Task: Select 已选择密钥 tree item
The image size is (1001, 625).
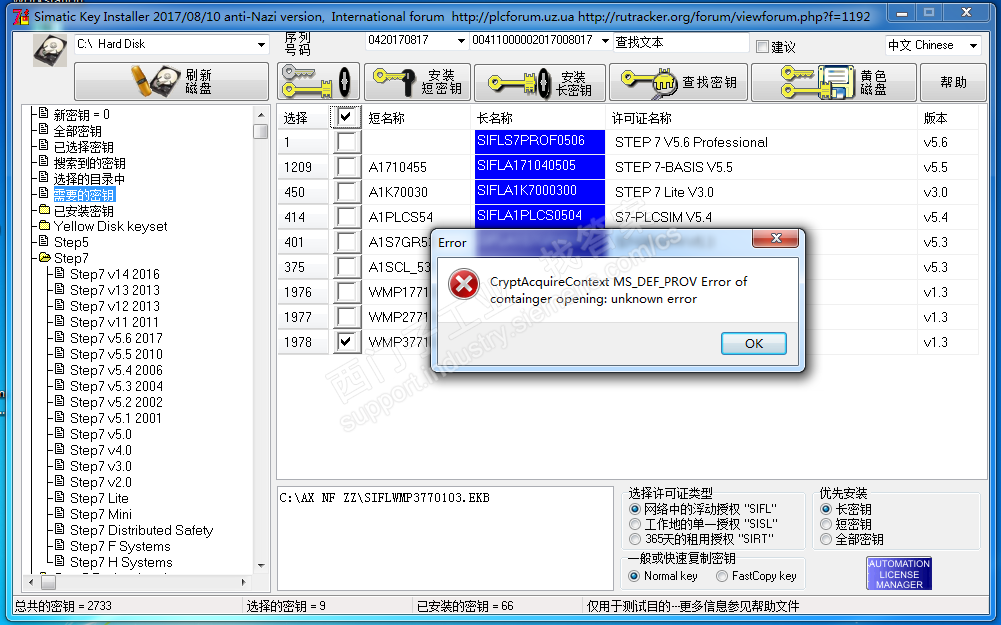Action: (84, 147)
